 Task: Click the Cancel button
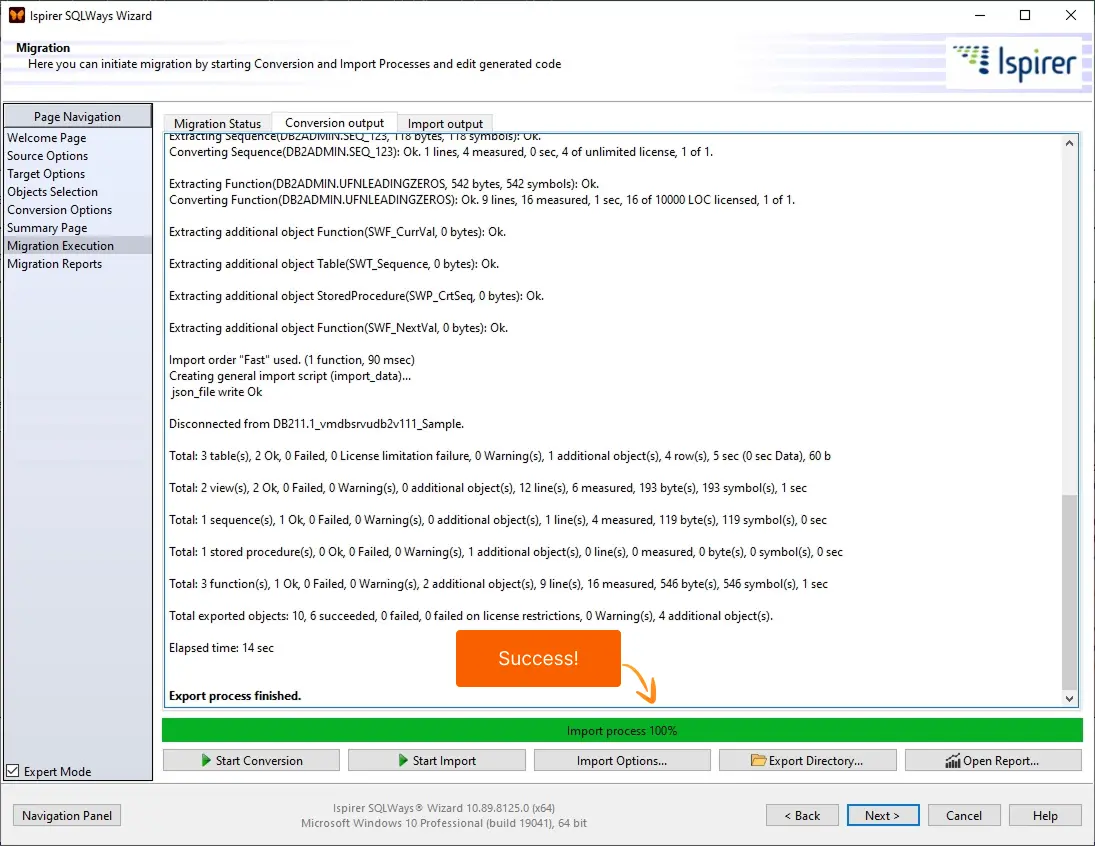pyautogui.click(x=964, y=815)
